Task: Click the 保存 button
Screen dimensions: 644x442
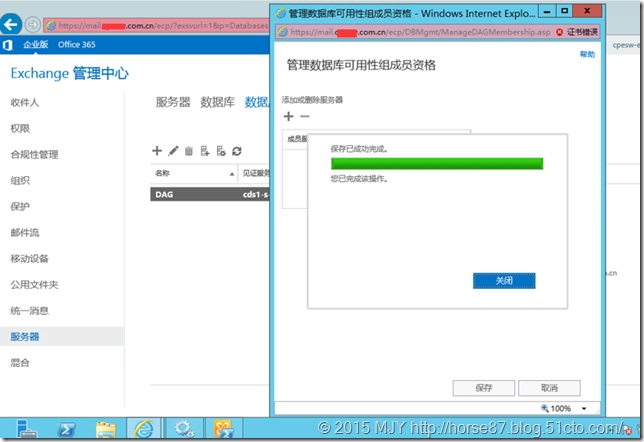Action: point(484,387)
